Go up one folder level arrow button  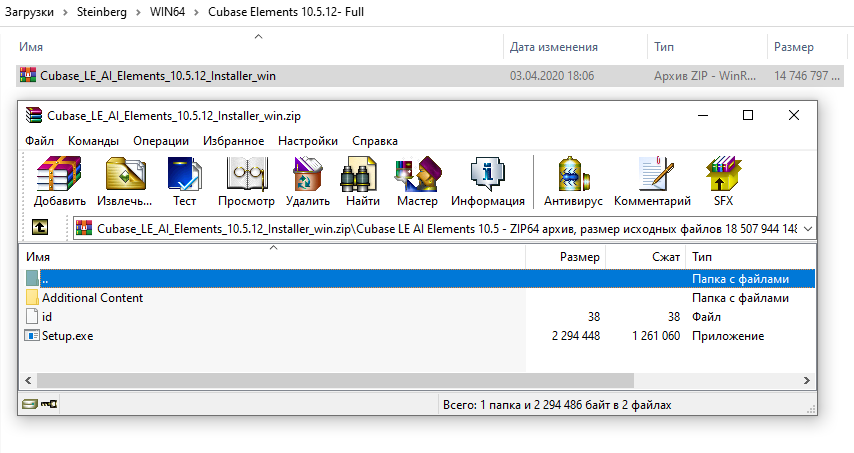39,227
